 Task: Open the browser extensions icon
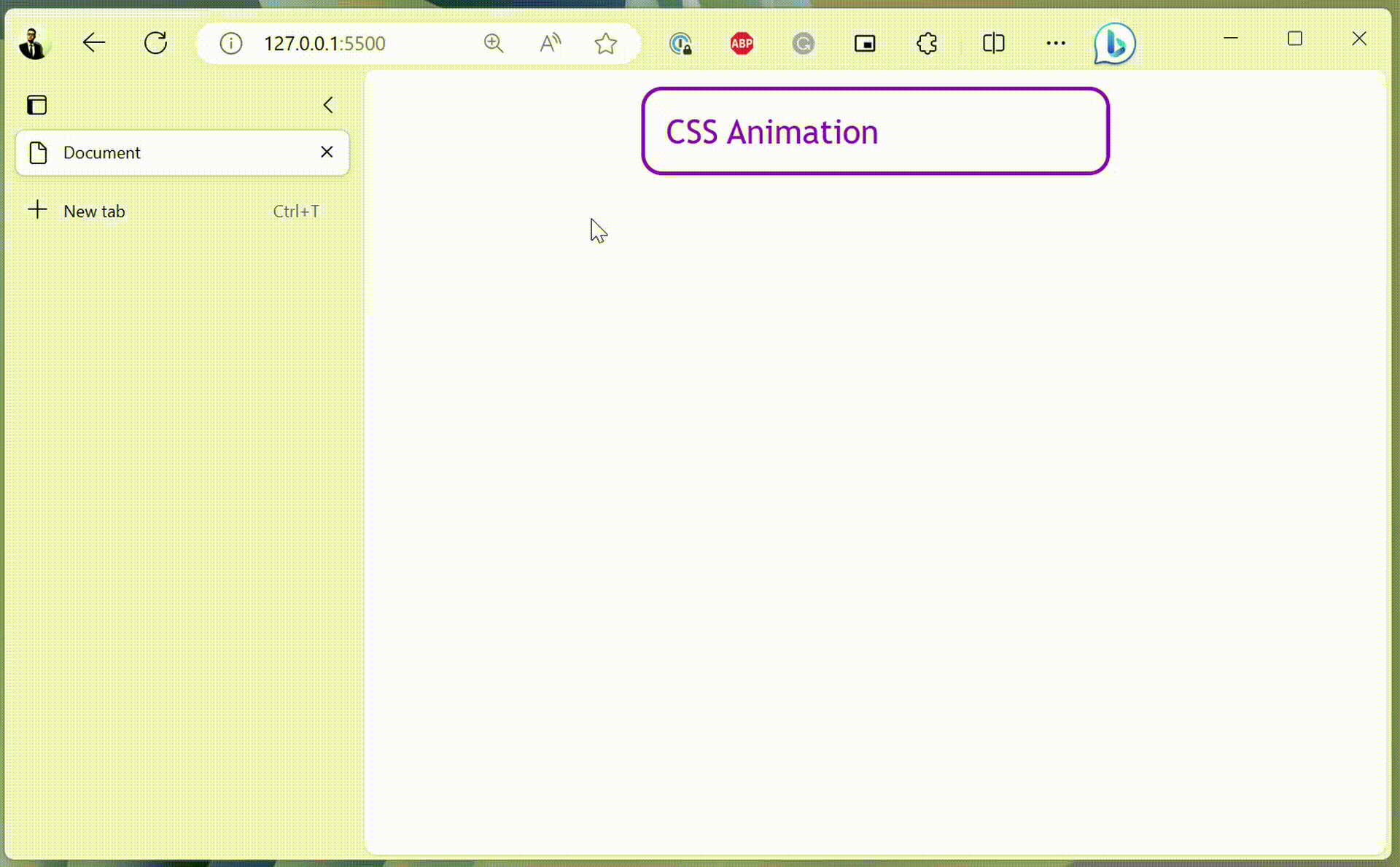pyautogui.click(x=928, y=42)
